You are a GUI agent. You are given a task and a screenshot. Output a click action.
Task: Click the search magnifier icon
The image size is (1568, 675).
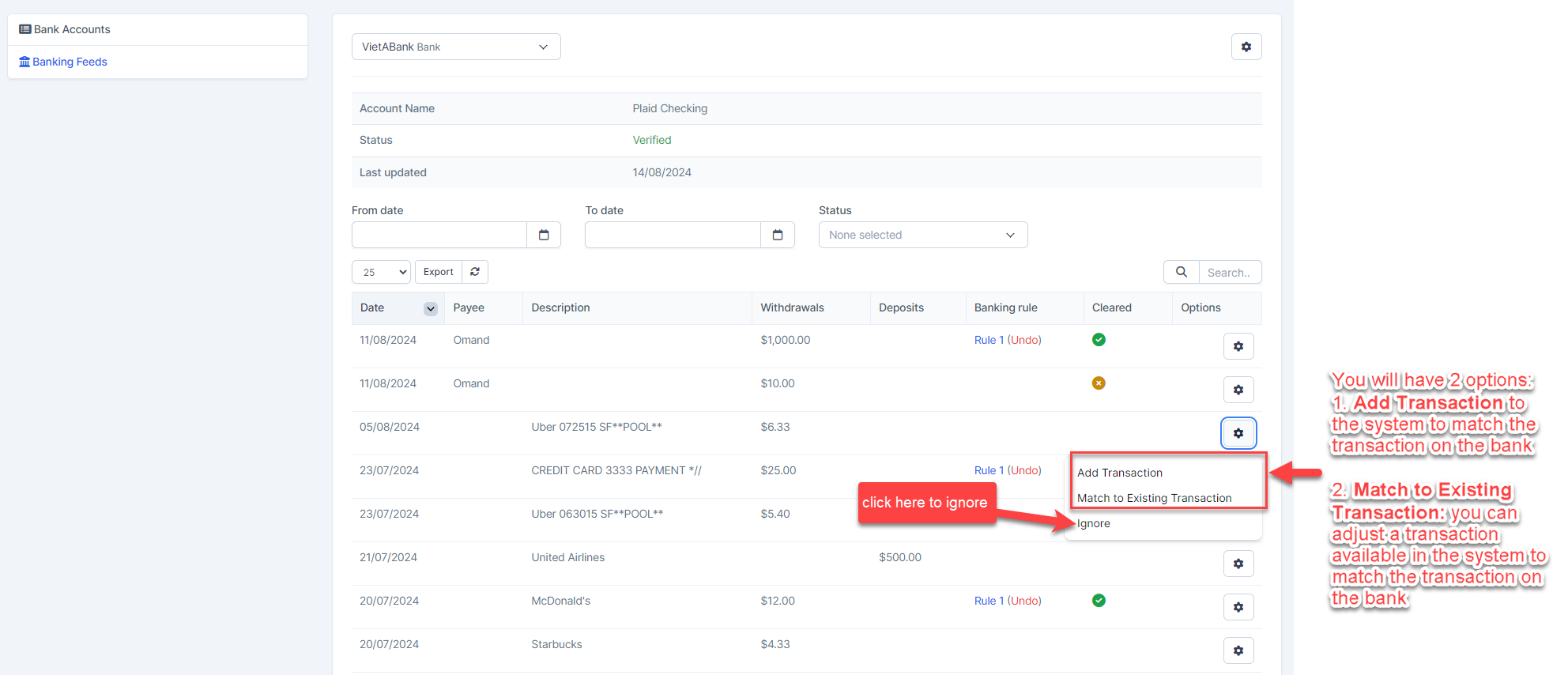pos(1181,272)
